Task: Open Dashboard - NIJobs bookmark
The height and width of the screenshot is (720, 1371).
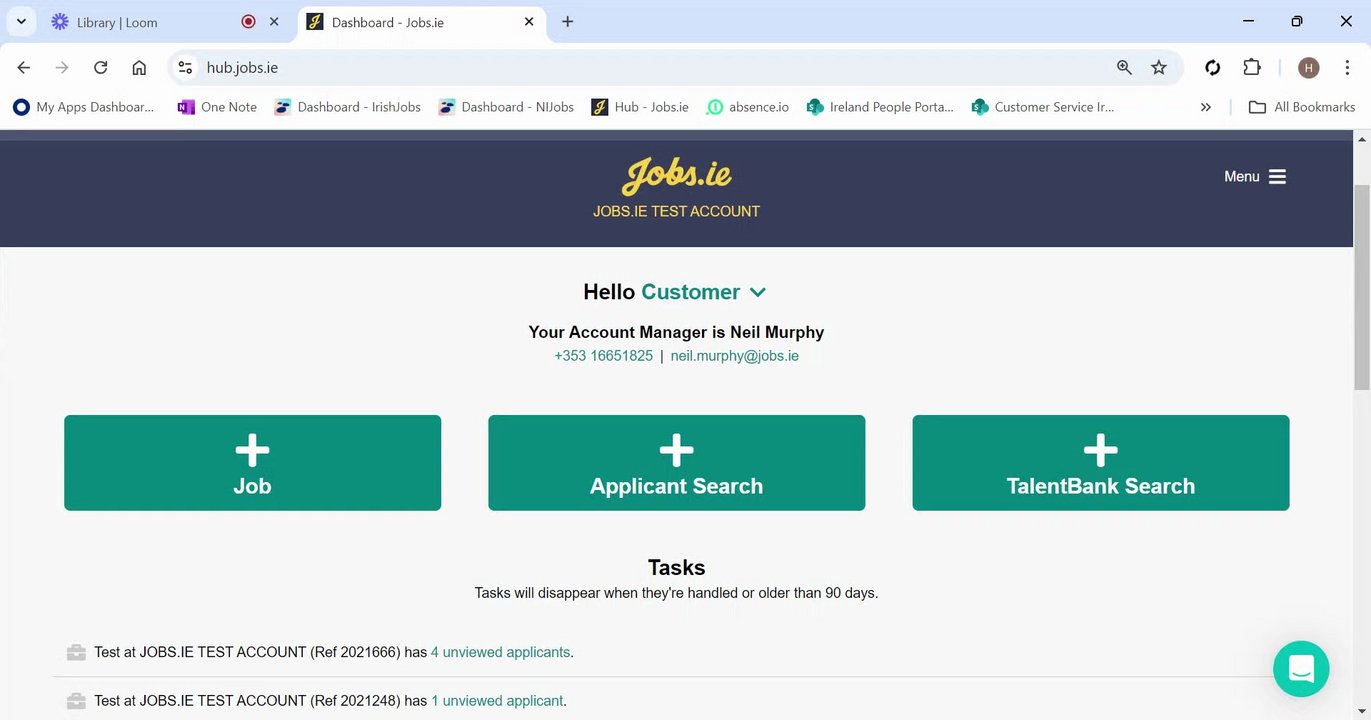Action: [x=506, y=107]
